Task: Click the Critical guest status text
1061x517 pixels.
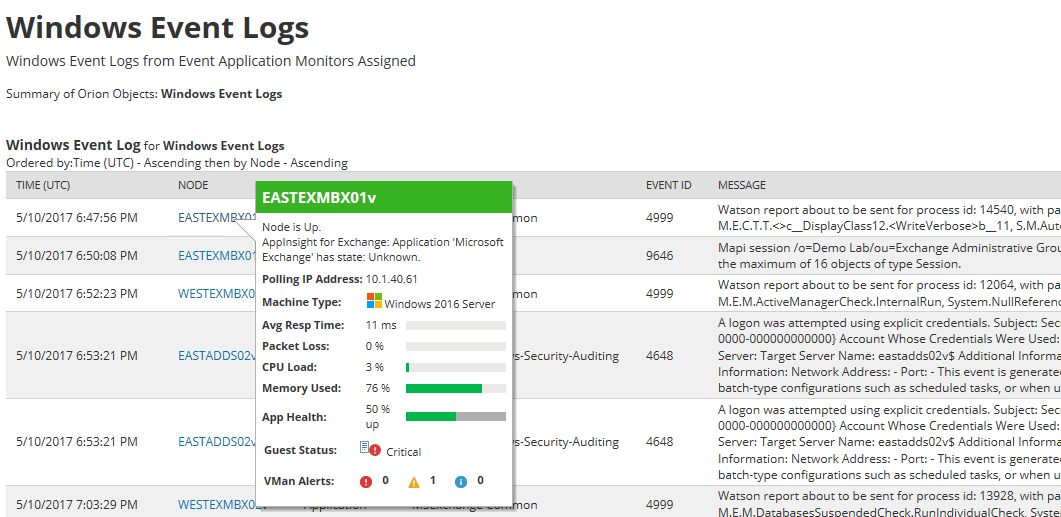Action: pyautogui.click(x=403, y=452)
